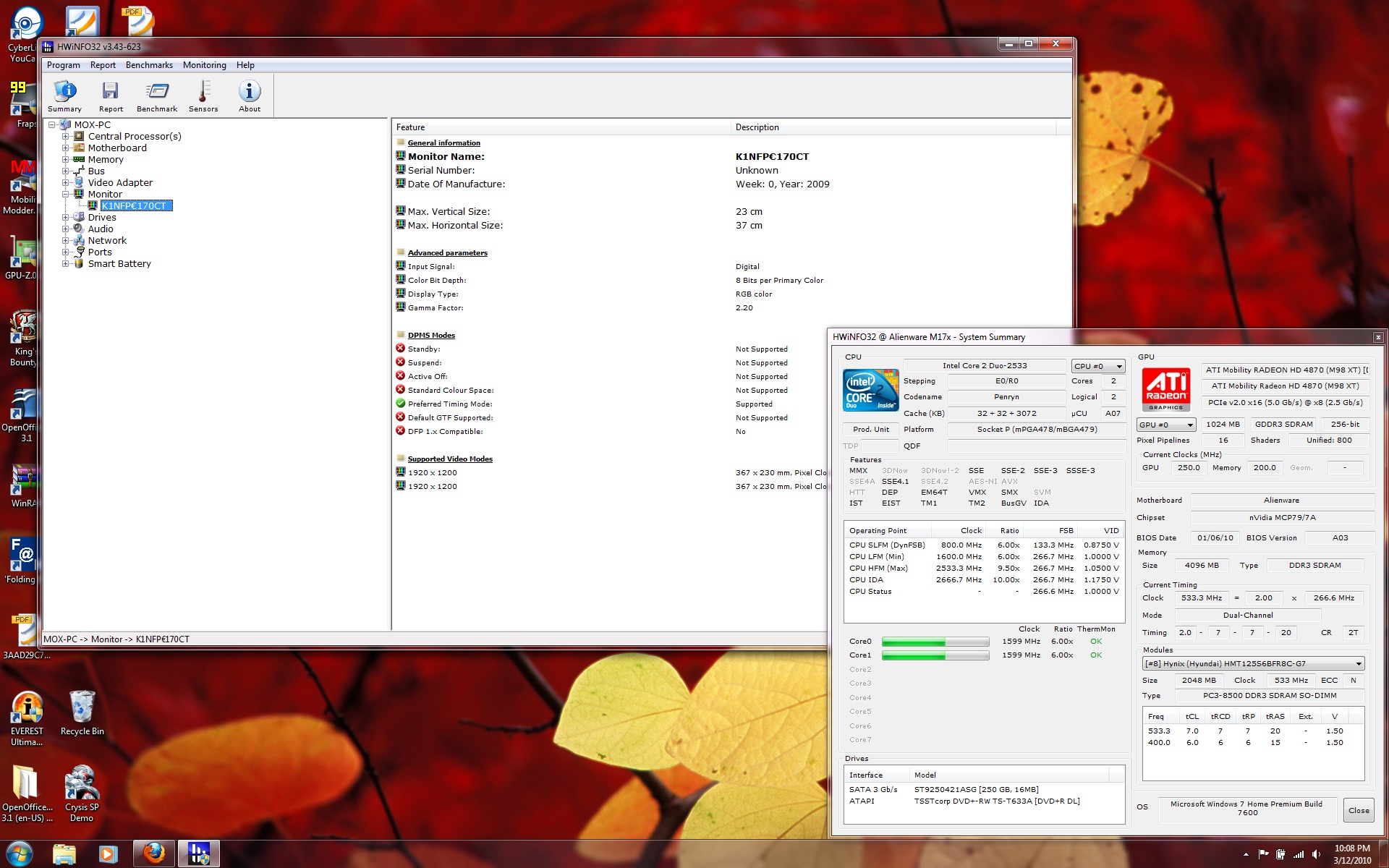Open Firefox from the taskbar

pyautogui.click(x=153, y=854)
